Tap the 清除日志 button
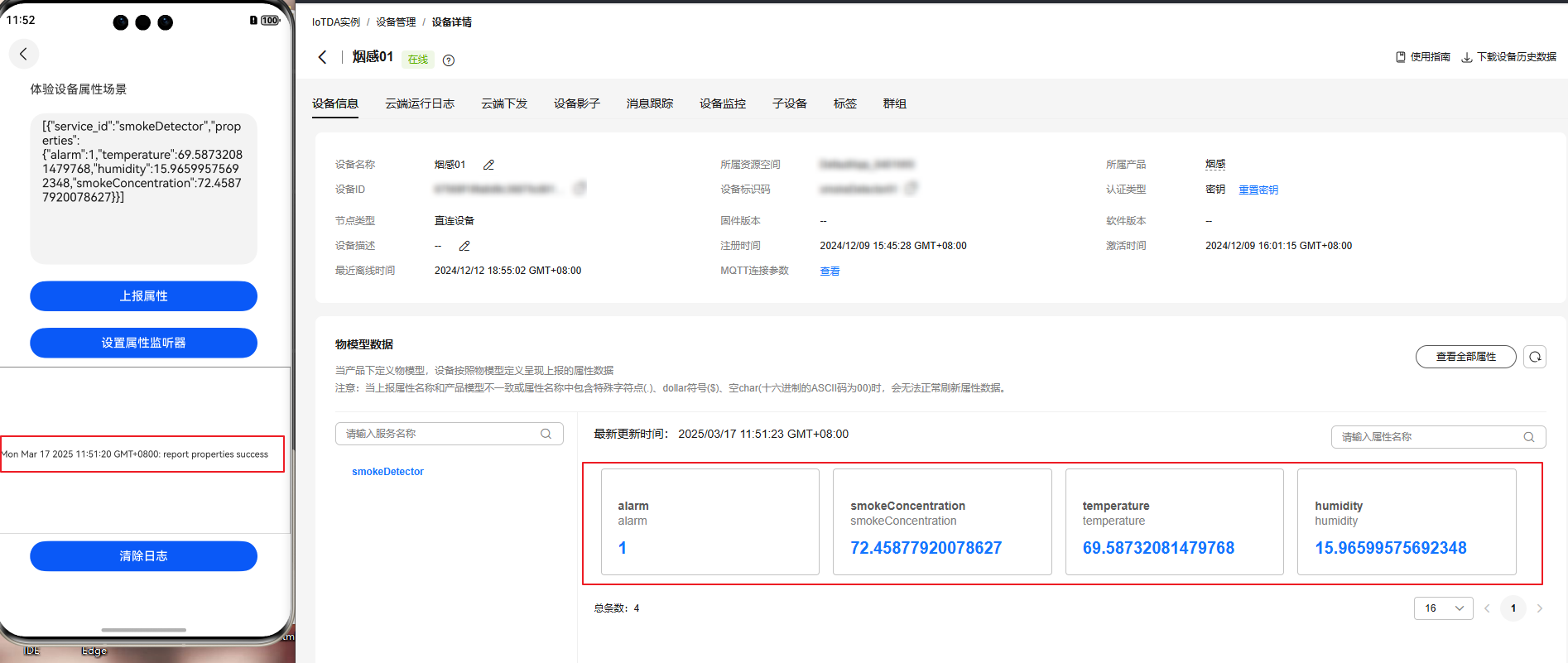The width and height of the screenshot is (1568, 663). (144, 556)
